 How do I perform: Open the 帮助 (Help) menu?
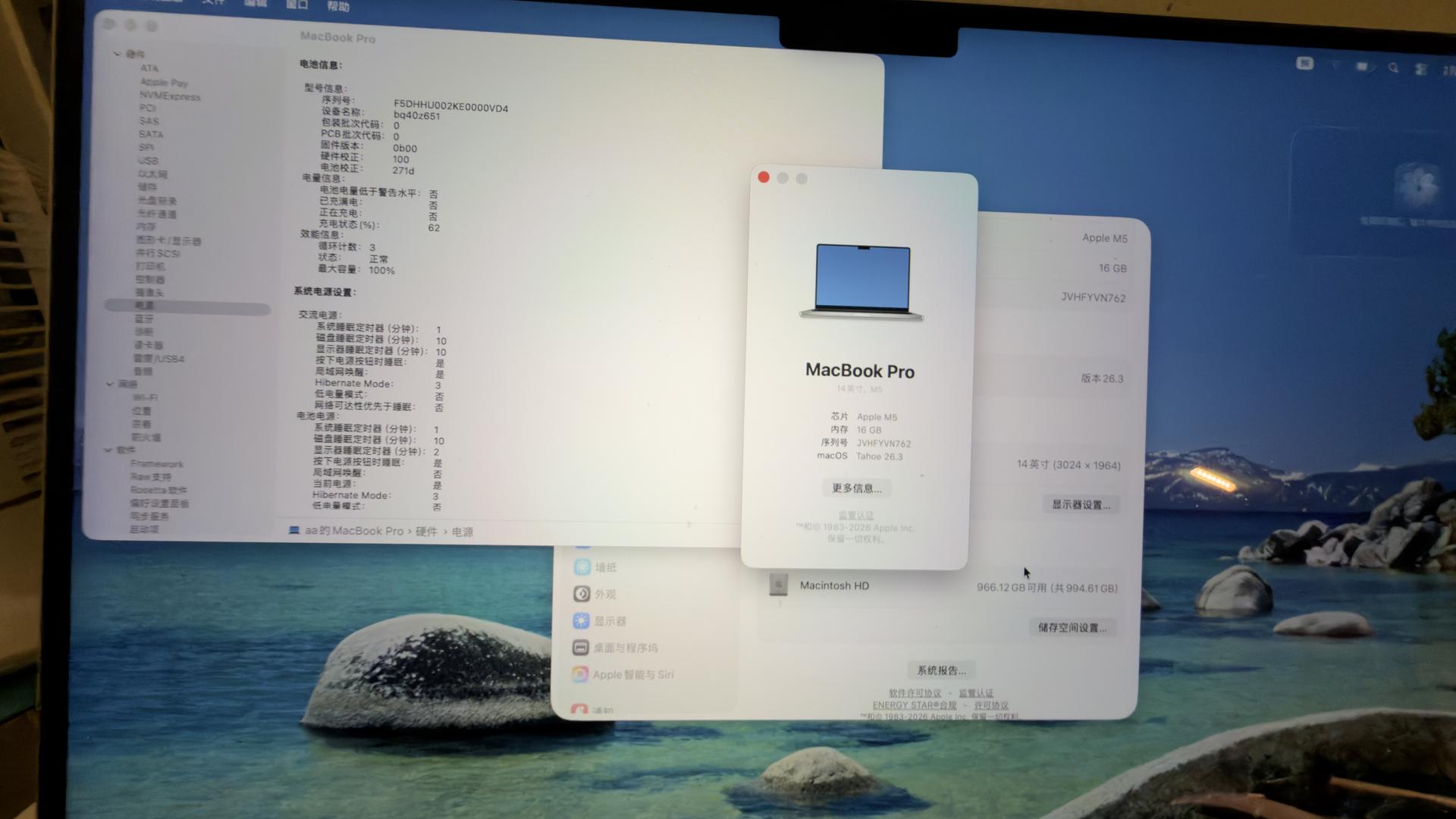click(338, 7)
